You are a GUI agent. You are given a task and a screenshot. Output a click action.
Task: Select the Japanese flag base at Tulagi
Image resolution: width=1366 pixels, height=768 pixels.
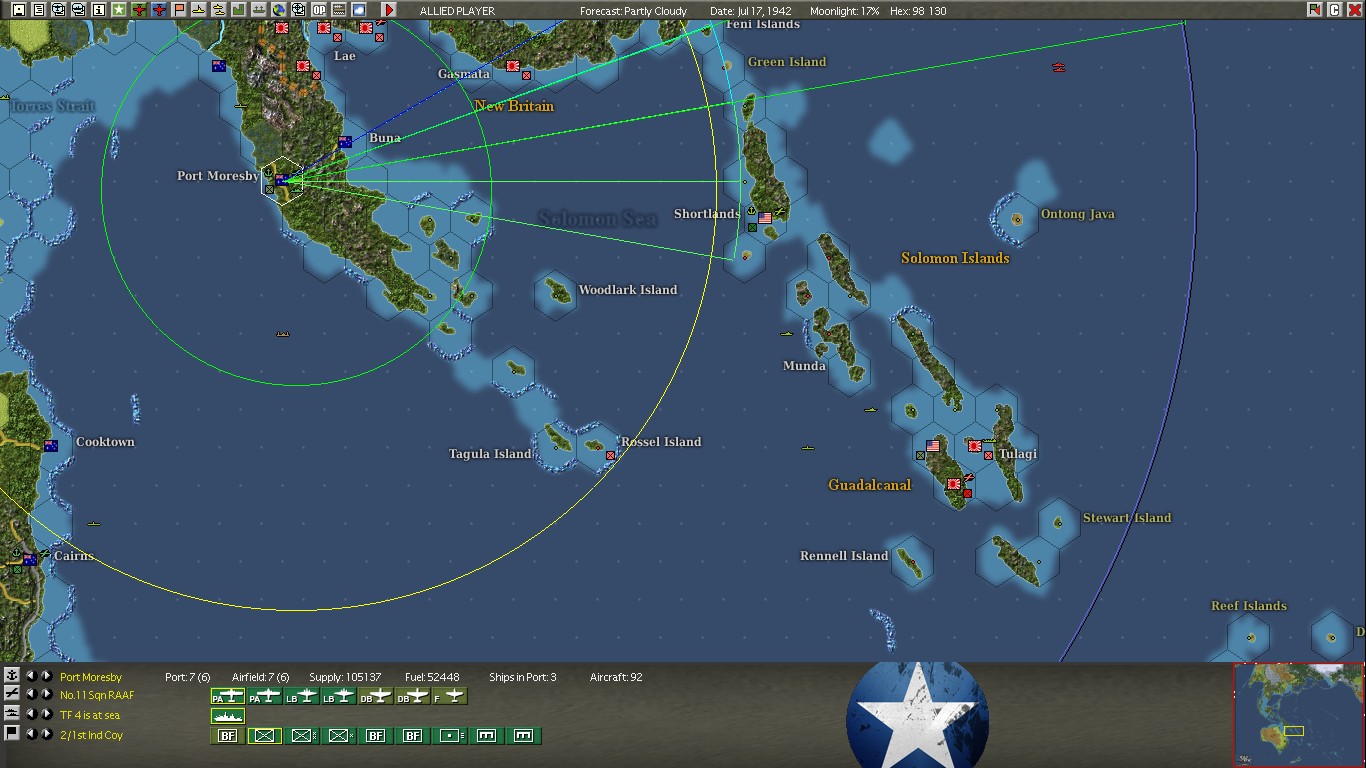click(975, 446)
